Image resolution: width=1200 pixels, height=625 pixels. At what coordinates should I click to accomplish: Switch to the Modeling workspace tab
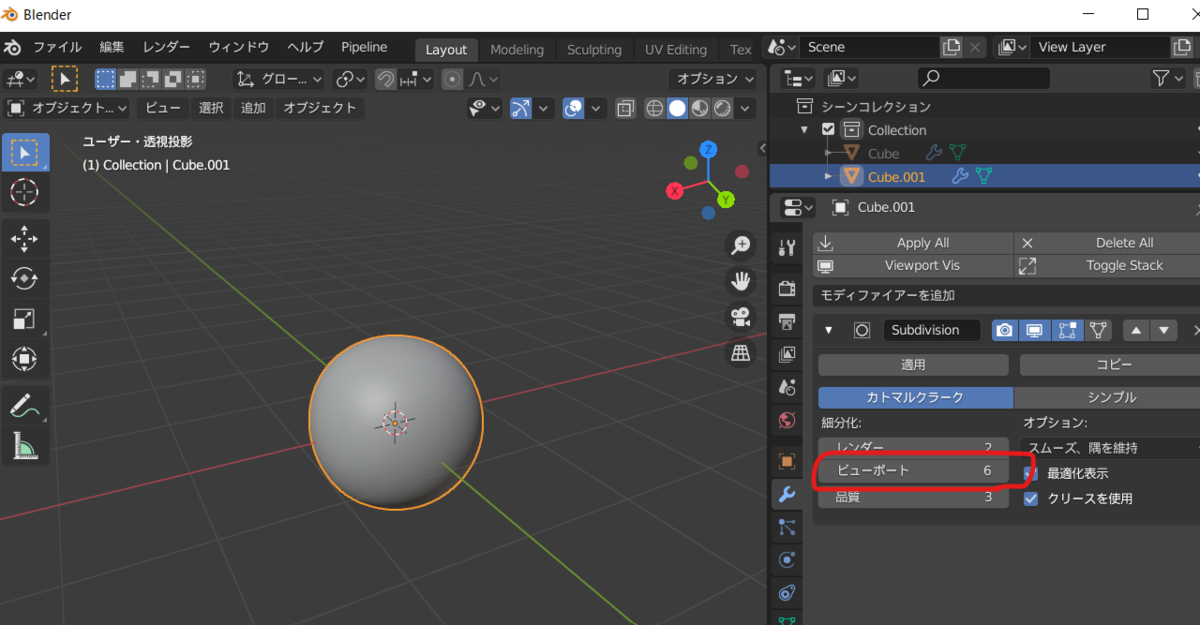[x=517, y=50]
